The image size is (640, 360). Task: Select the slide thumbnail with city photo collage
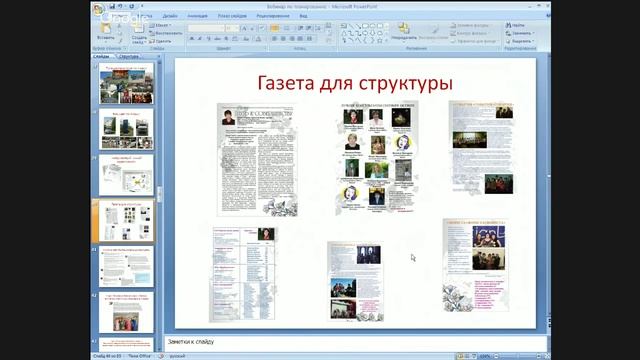(x=127, y=84)
